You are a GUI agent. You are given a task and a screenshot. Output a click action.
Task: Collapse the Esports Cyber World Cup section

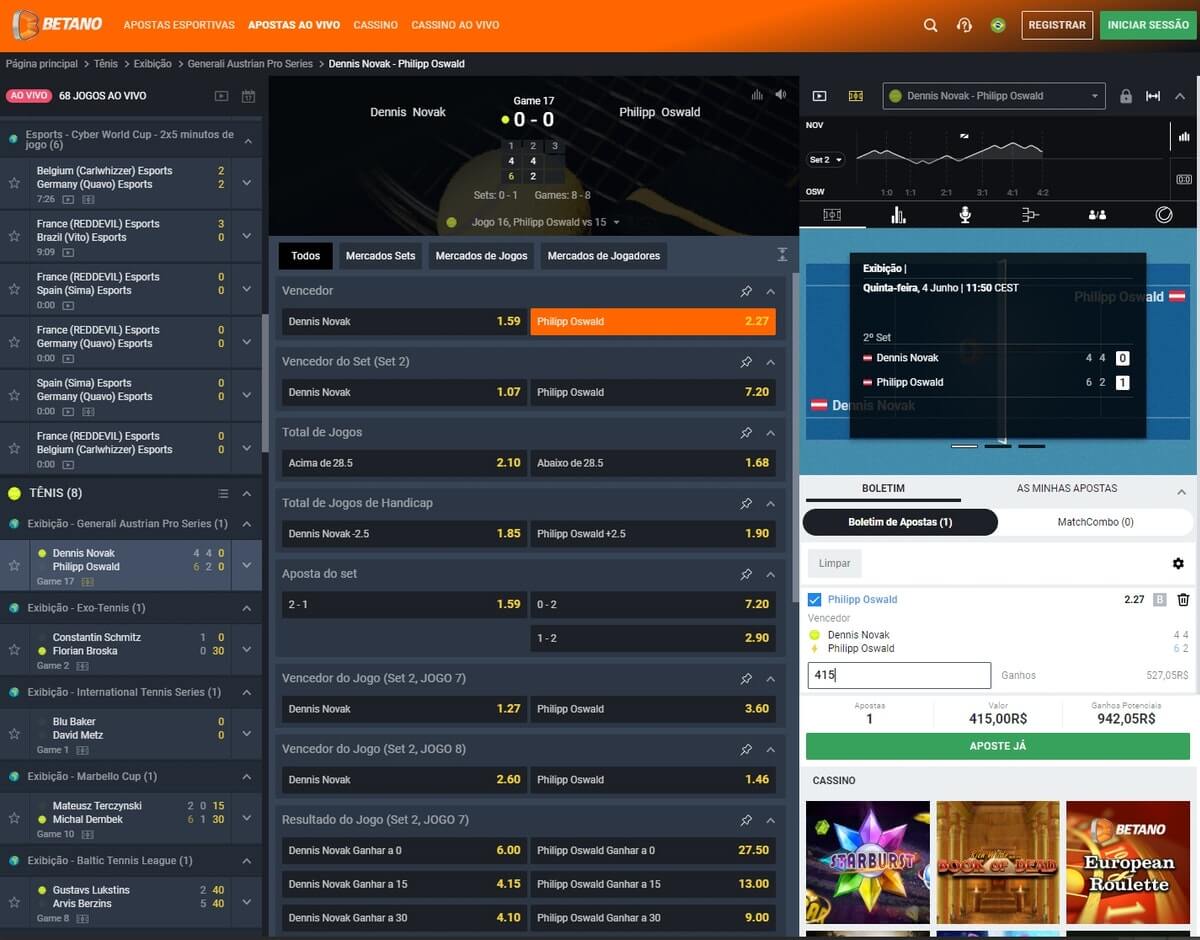point(247,141)
